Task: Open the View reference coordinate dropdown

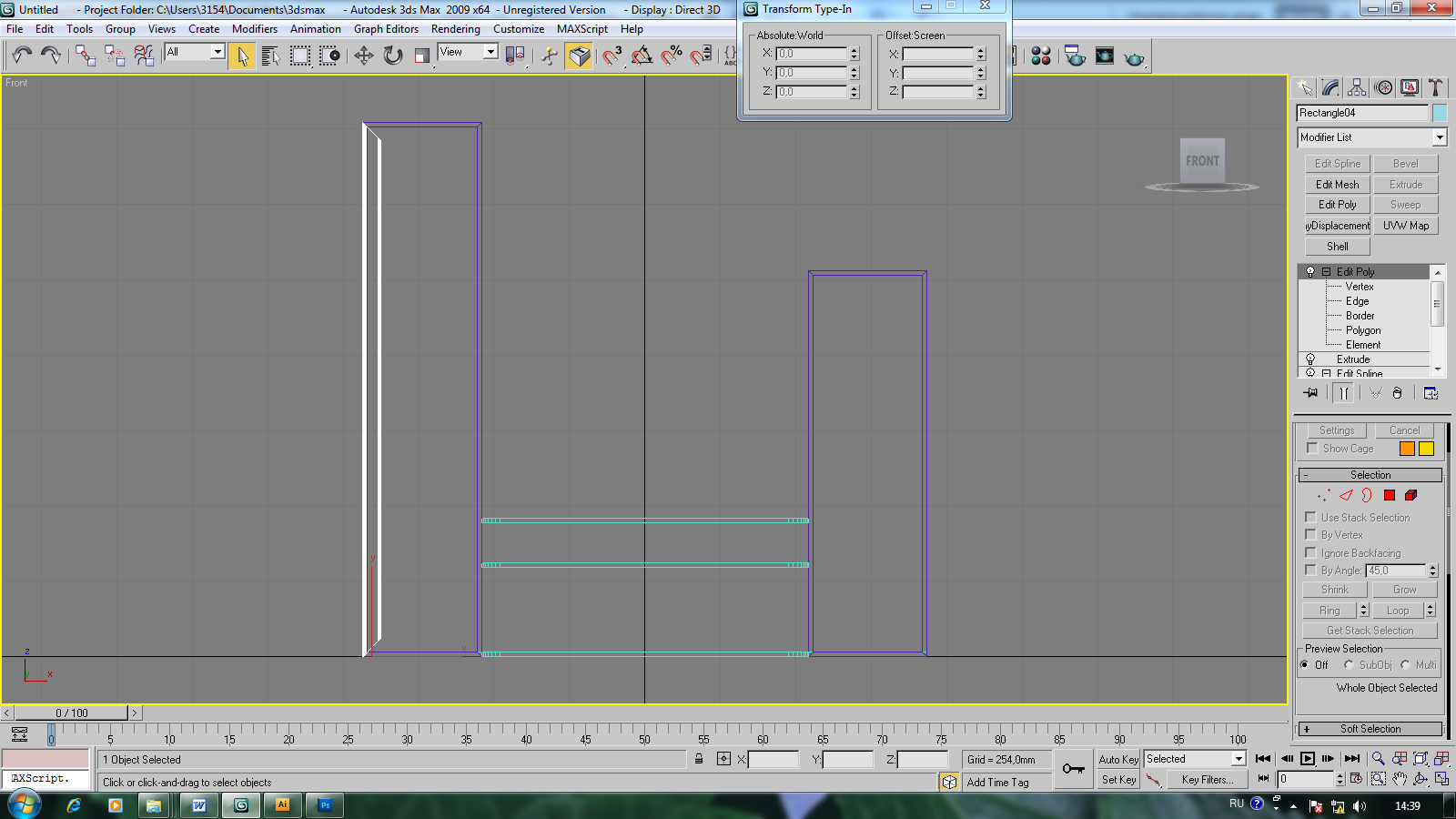Action: click(x=490, y=52)
